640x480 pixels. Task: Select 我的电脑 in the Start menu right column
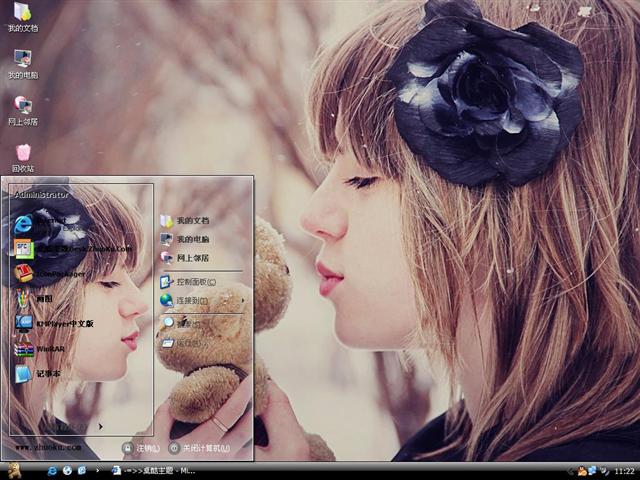coord(185,239)
